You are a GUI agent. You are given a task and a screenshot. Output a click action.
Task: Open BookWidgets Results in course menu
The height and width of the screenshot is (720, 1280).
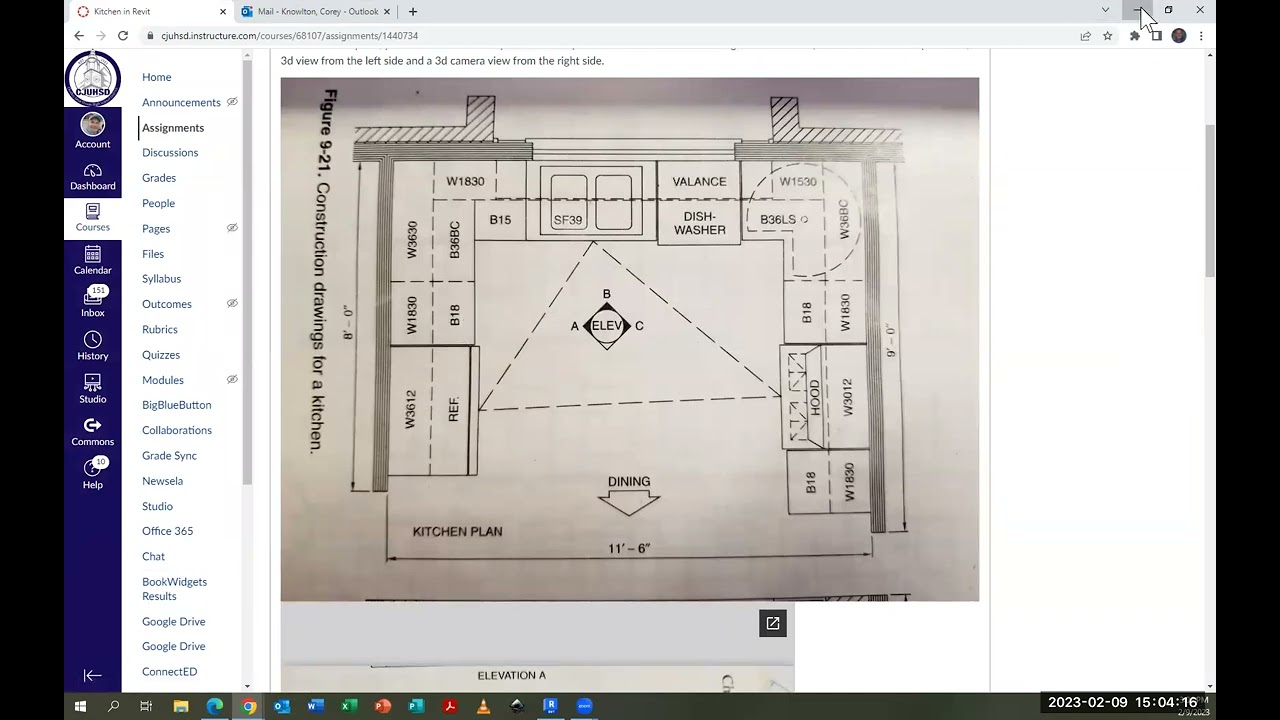(175, 589)
